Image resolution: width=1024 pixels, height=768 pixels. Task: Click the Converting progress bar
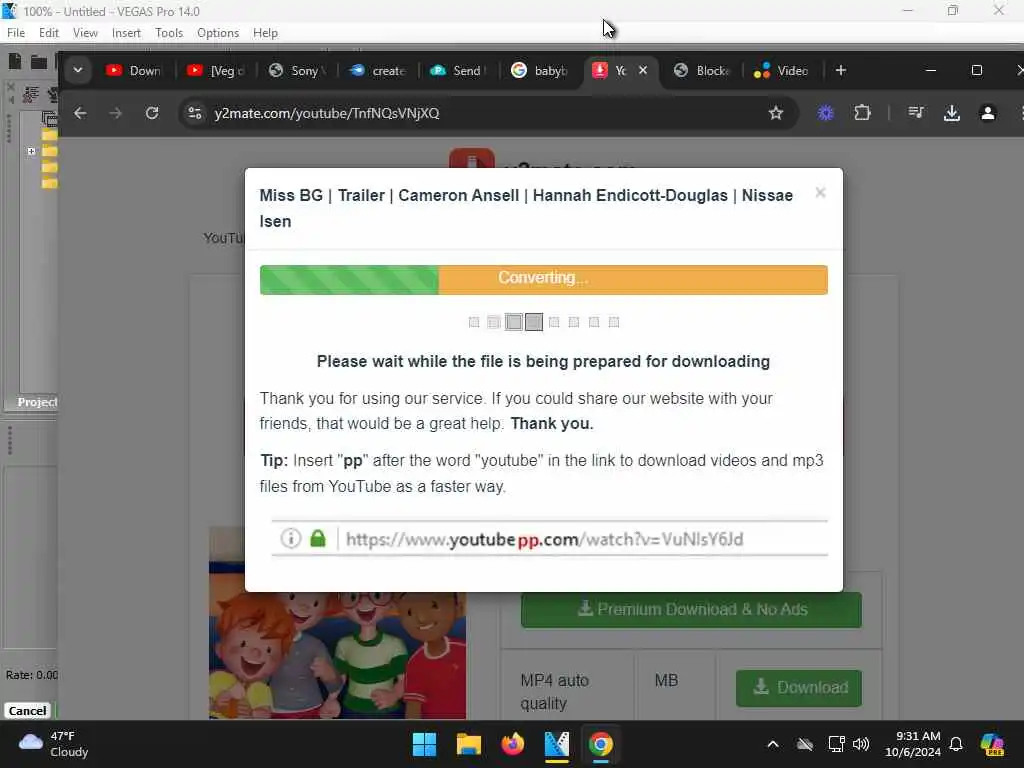pyautogui.click(x=543, y=280)
